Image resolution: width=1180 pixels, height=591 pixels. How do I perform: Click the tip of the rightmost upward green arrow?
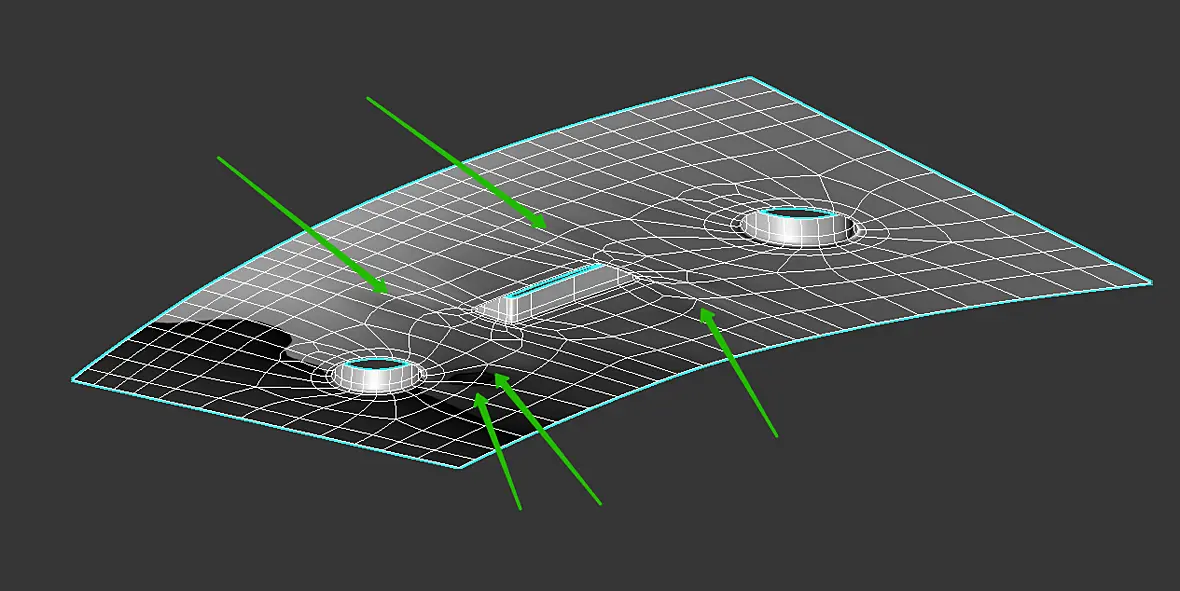[703, 310]
